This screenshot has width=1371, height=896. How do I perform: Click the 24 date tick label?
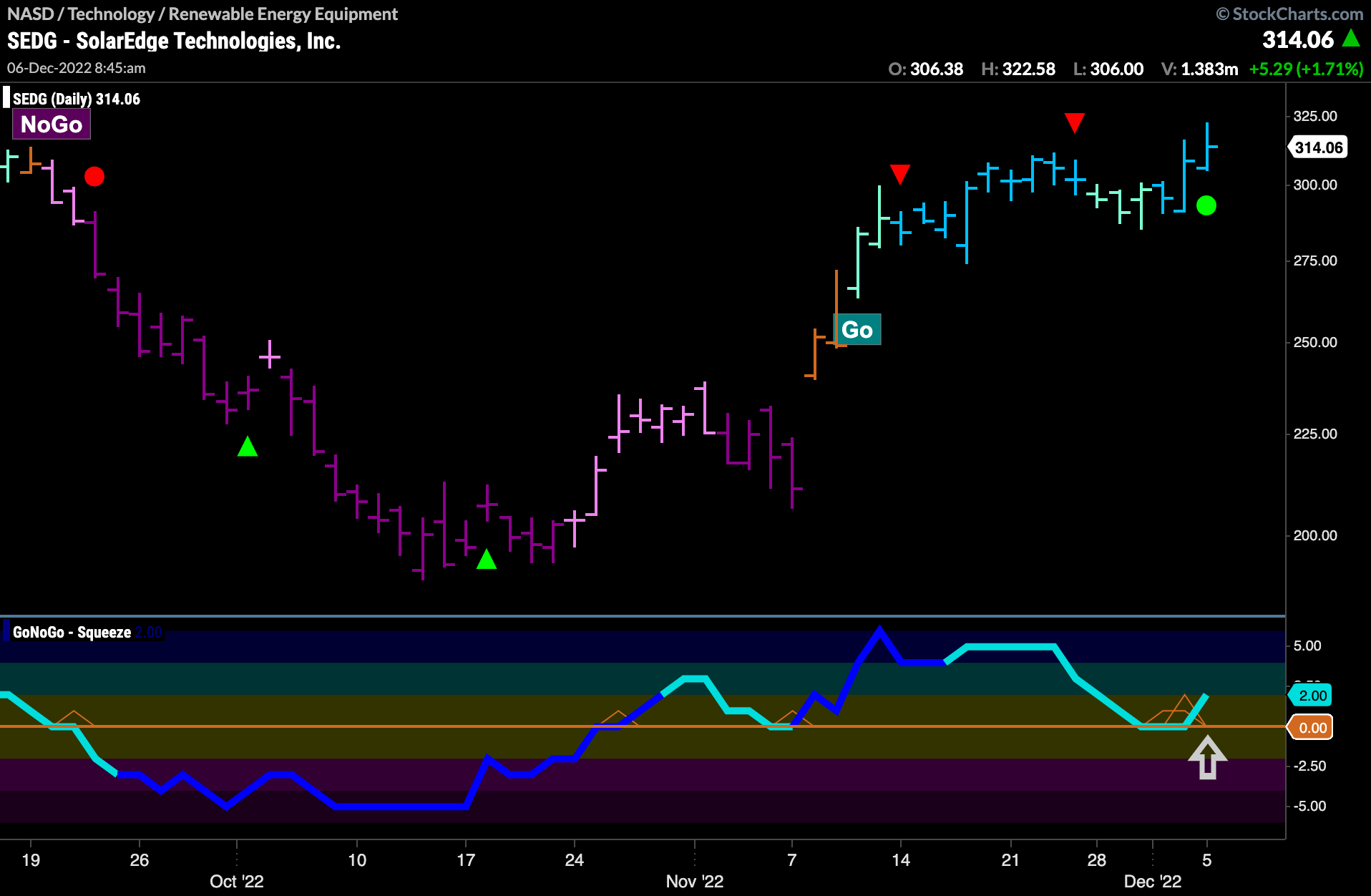[x=575, y=860]
